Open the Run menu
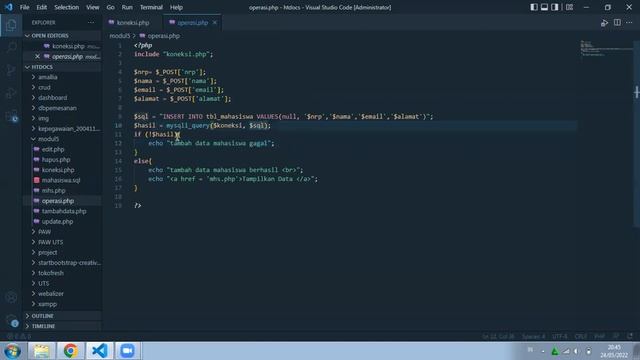This screenshot has height=360, width=640. (x=127, y=7)
